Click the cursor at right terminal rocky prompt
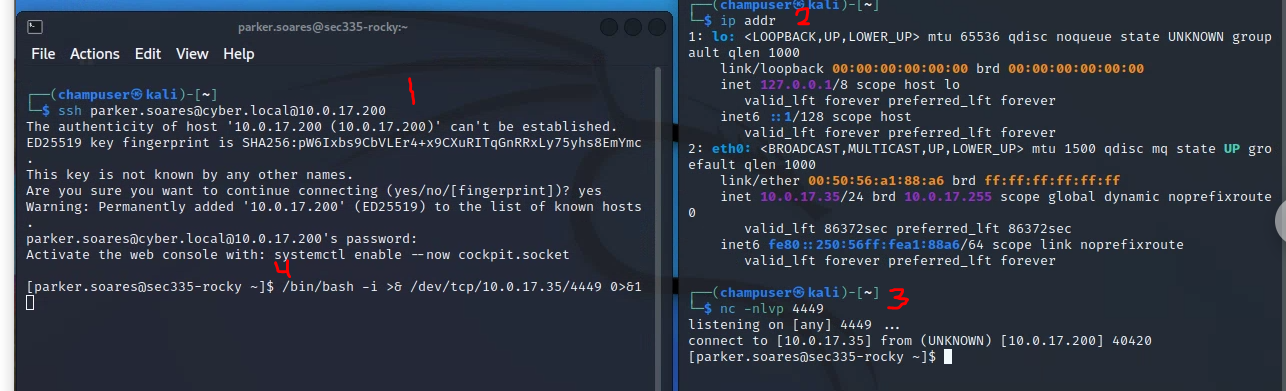Viewport: 1286px width, 391px height. click(x=948, y=356)
